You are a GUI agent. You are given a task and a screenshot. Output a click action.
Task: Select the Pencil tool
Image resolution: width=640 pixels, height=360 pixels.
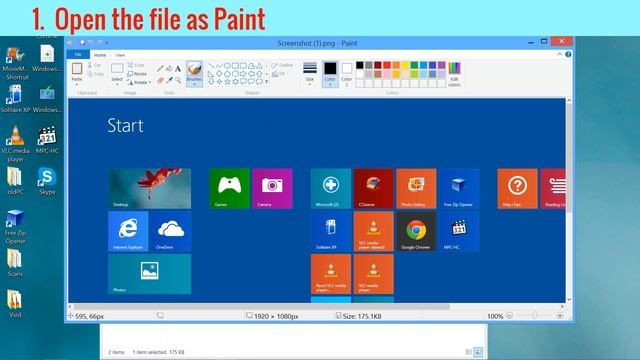click(160, 68)
